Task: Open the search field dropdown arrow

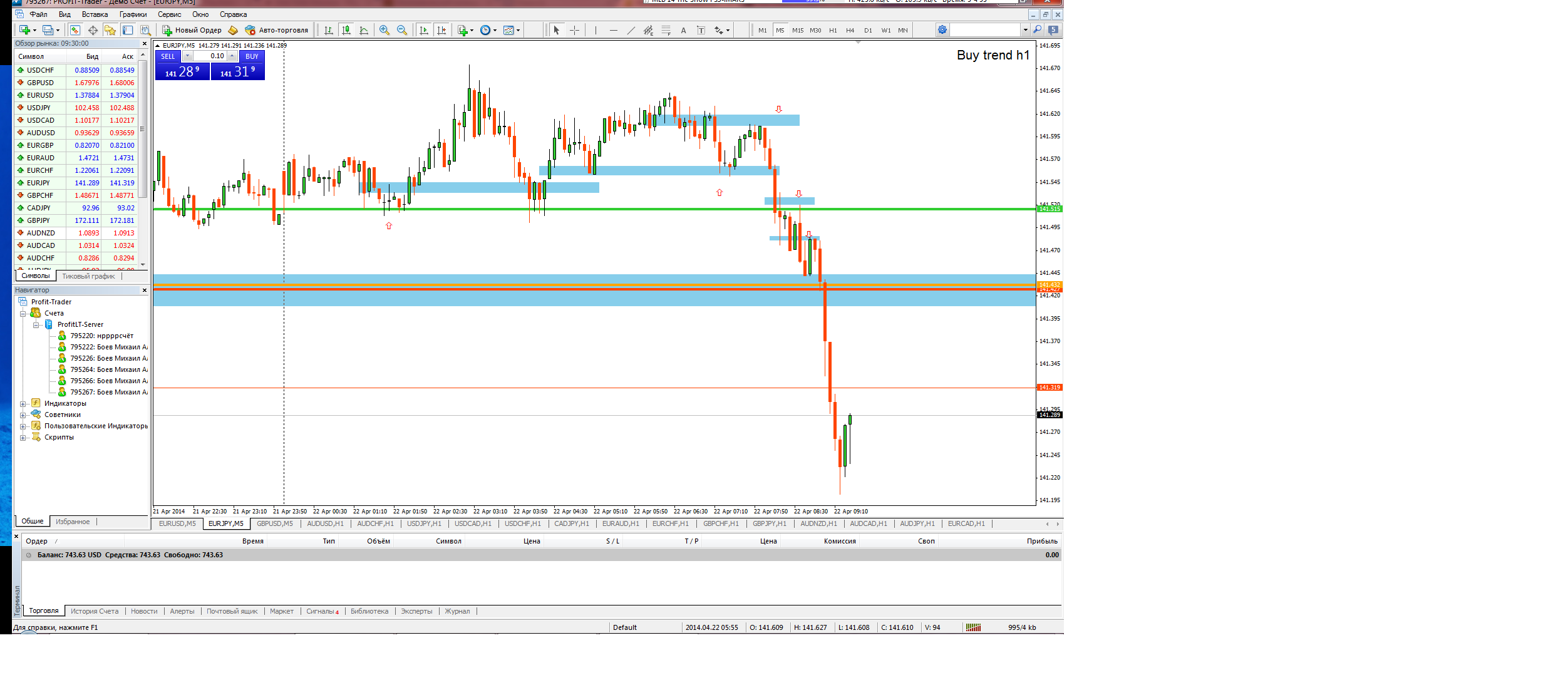Action: (x=1025, y=29)
